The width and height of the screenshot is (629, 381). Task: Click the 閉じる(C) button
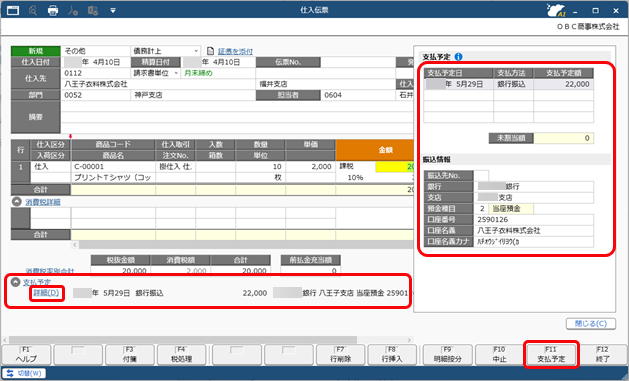tap(591, 324)
